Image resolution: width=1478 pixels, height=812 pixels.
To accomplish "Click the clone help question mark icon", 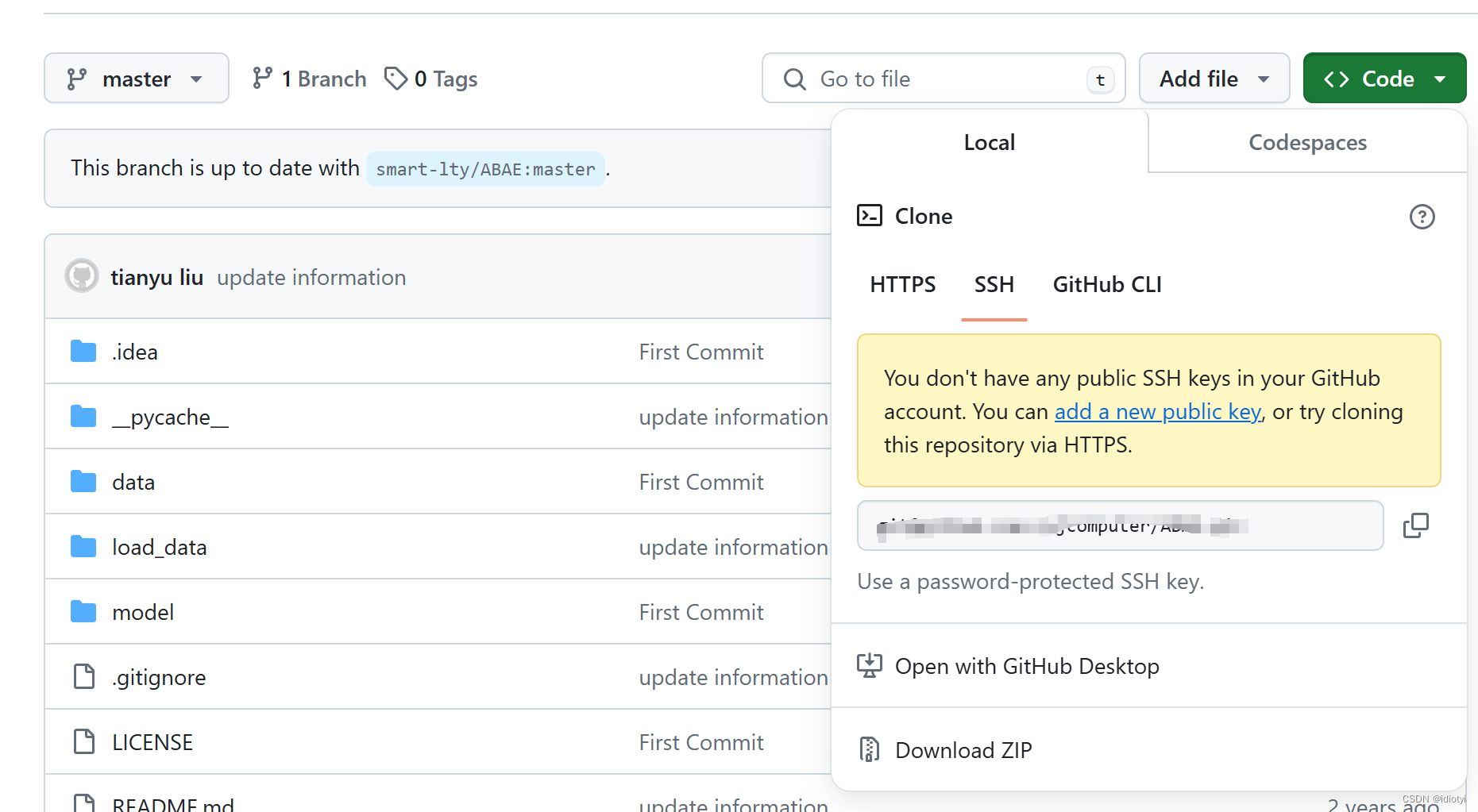I will [1422, 217].
